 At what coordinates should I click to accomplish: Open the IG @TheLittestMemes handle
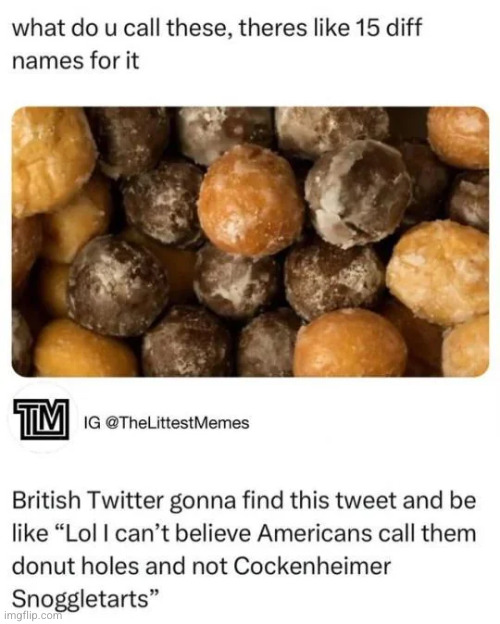pos(166,423)
